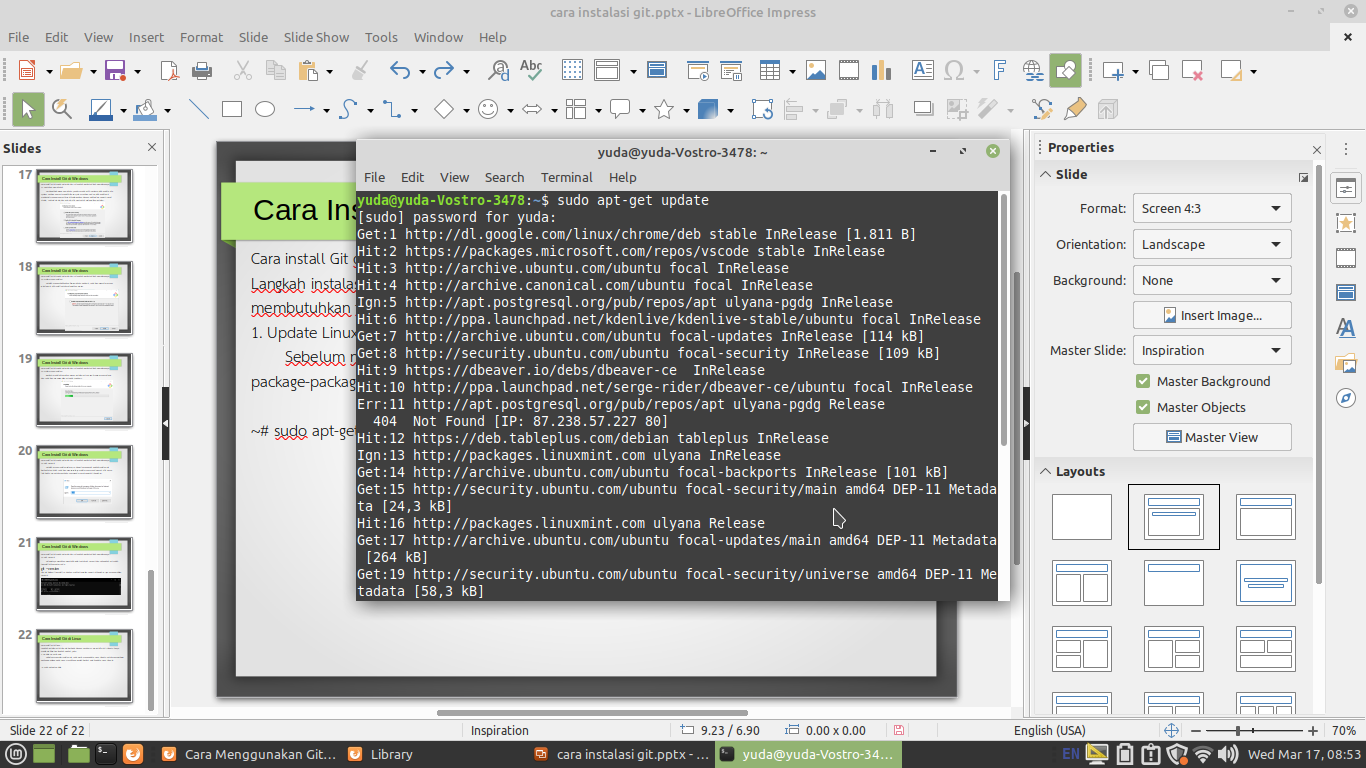The width and height of the screenshot is (1366, 768).
Task: Click the Insert Image... button
Action: (x=1211, y=315)
